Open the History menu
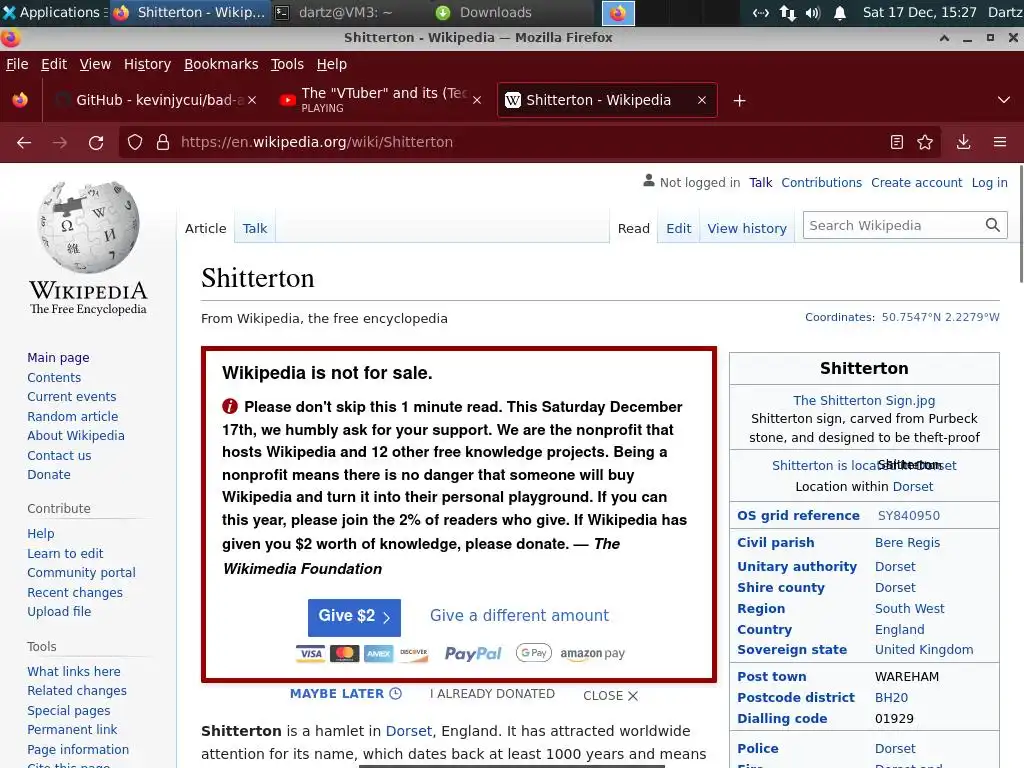Image resolution: width=1024 pixels, height=768 pixels. coord(148,64)
